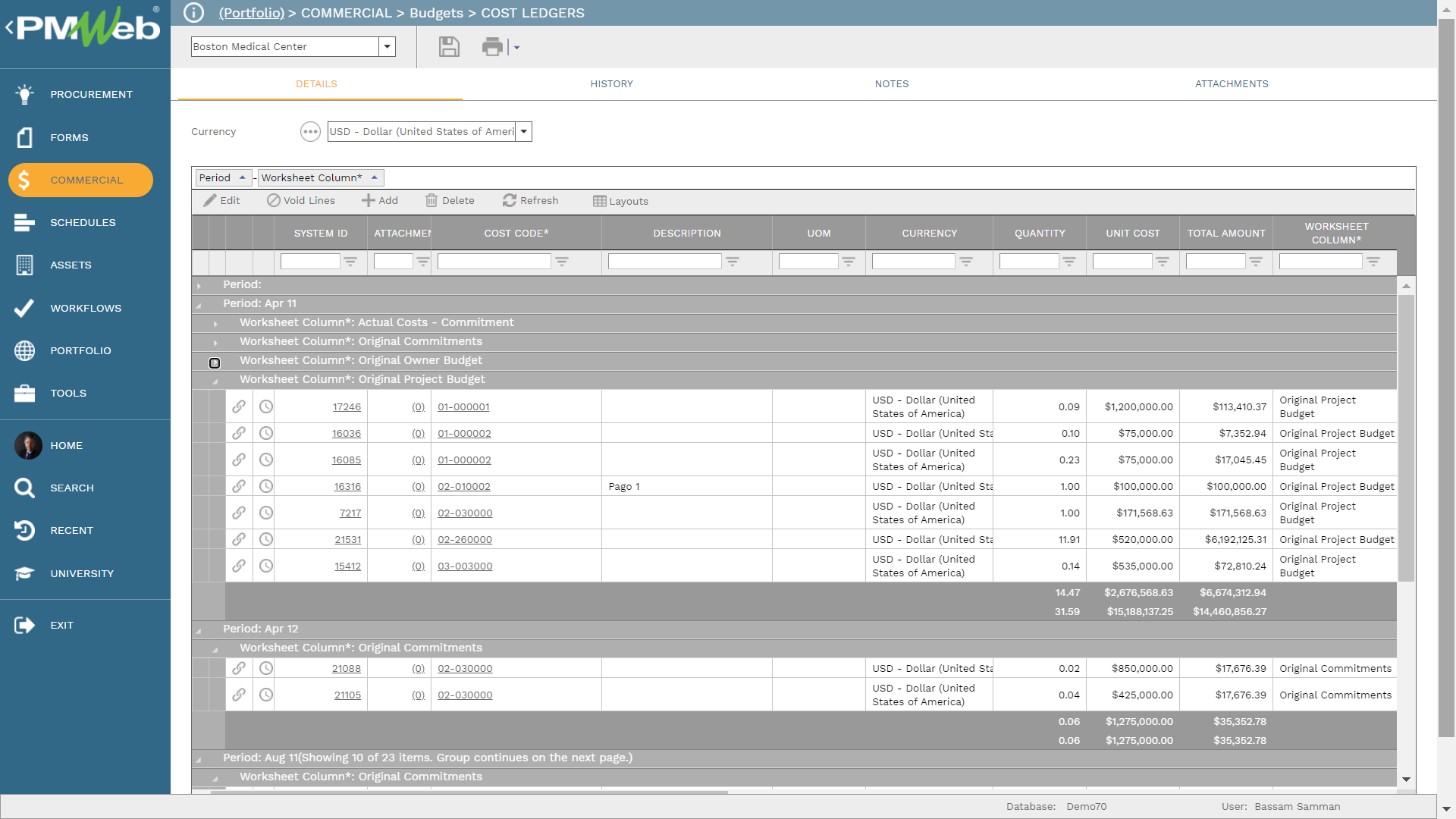This screenshot has width=1456, height=819.
Task: Open the Layouts button
Action: (621, 201)
